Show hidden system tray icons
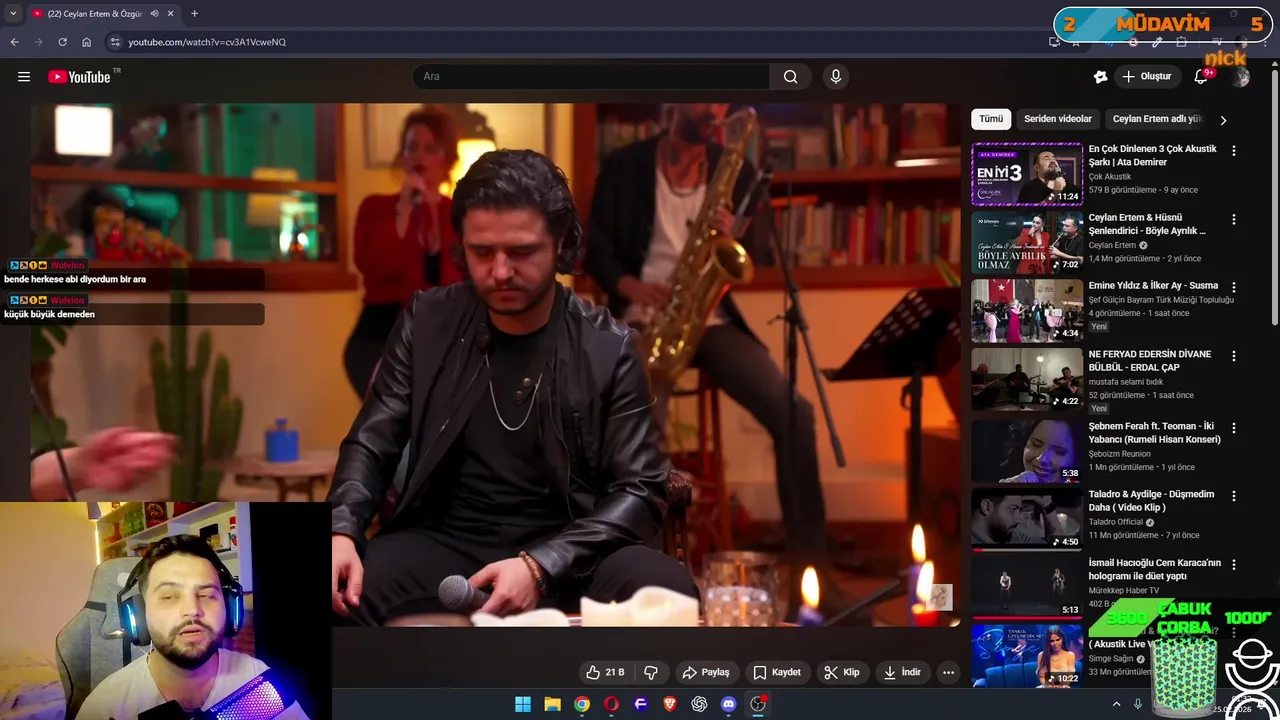The width and height of the screenshot is (1280, 720). pyautogui.click(x=1116, y=704)
